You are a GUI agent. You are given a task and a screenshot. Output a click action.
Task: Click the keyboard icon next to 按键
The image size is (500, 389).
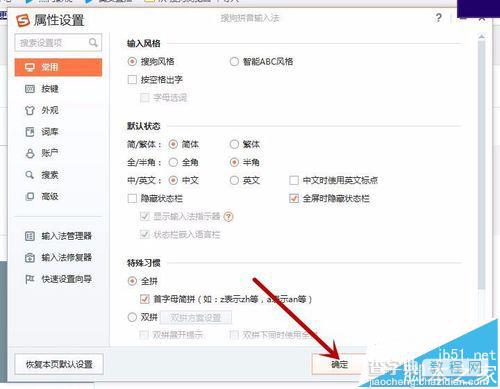click(30, 89)
